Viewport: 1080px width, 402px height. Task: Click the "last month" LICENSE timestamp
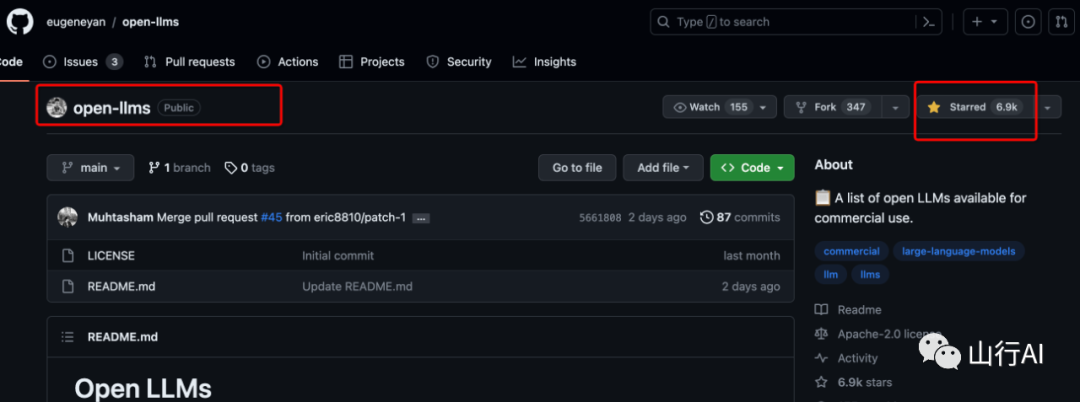751,256
